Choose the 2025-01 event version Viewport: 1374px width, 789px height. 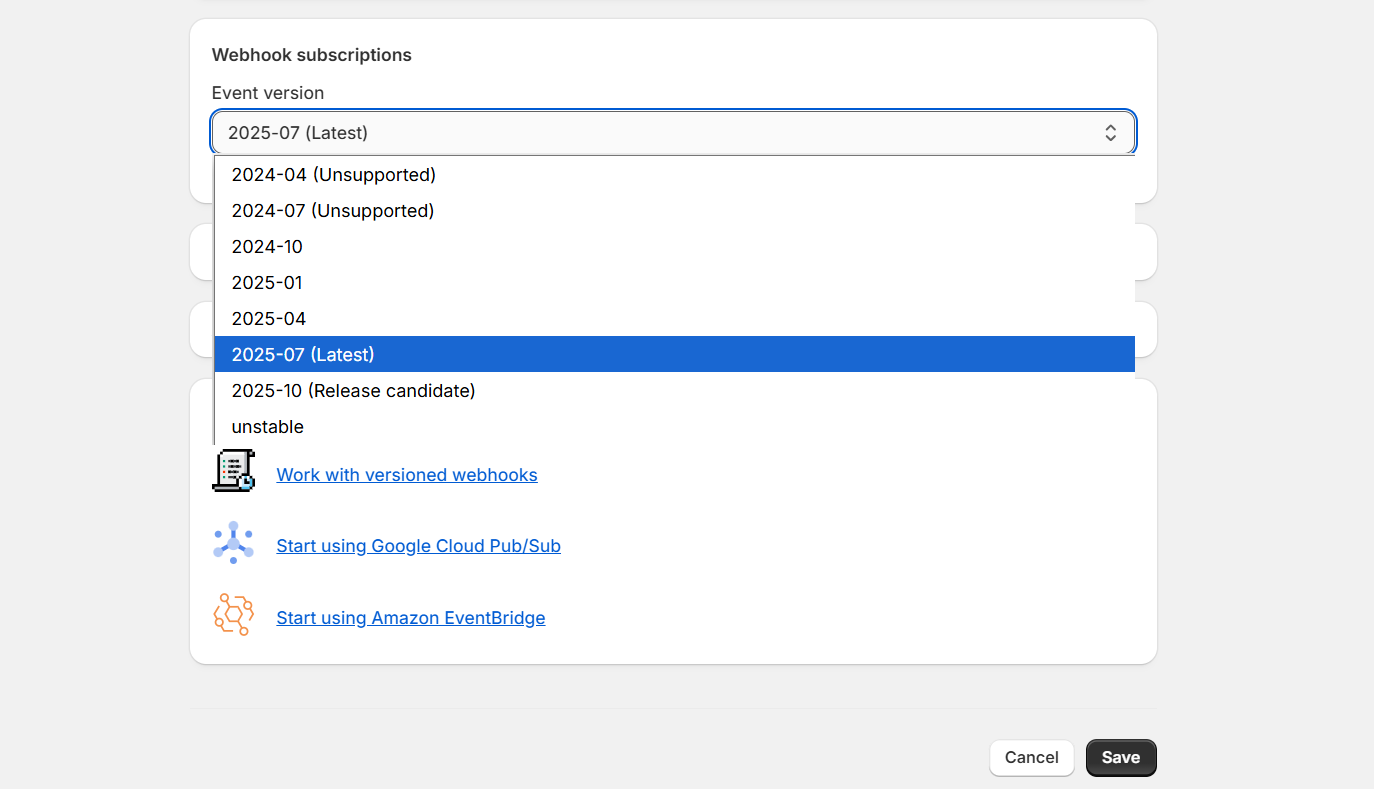click(x=267, y=283)
